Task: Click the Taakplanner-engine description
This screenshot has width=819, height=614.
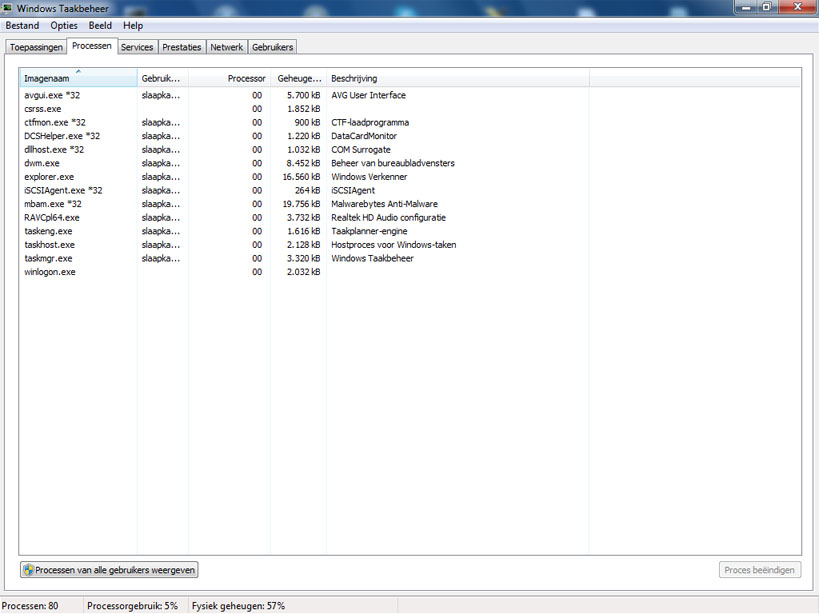Action: (369, 231)
